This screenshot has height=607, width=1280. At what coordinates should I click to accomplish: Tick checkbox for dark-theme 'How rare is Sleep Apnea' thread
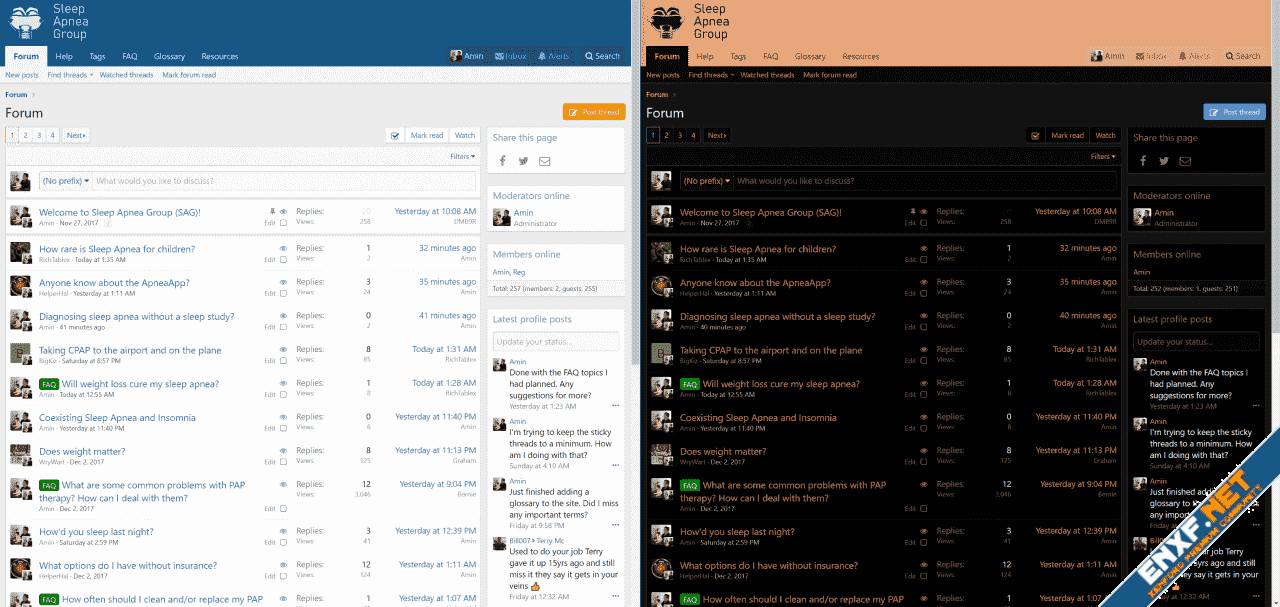(924, 260)
